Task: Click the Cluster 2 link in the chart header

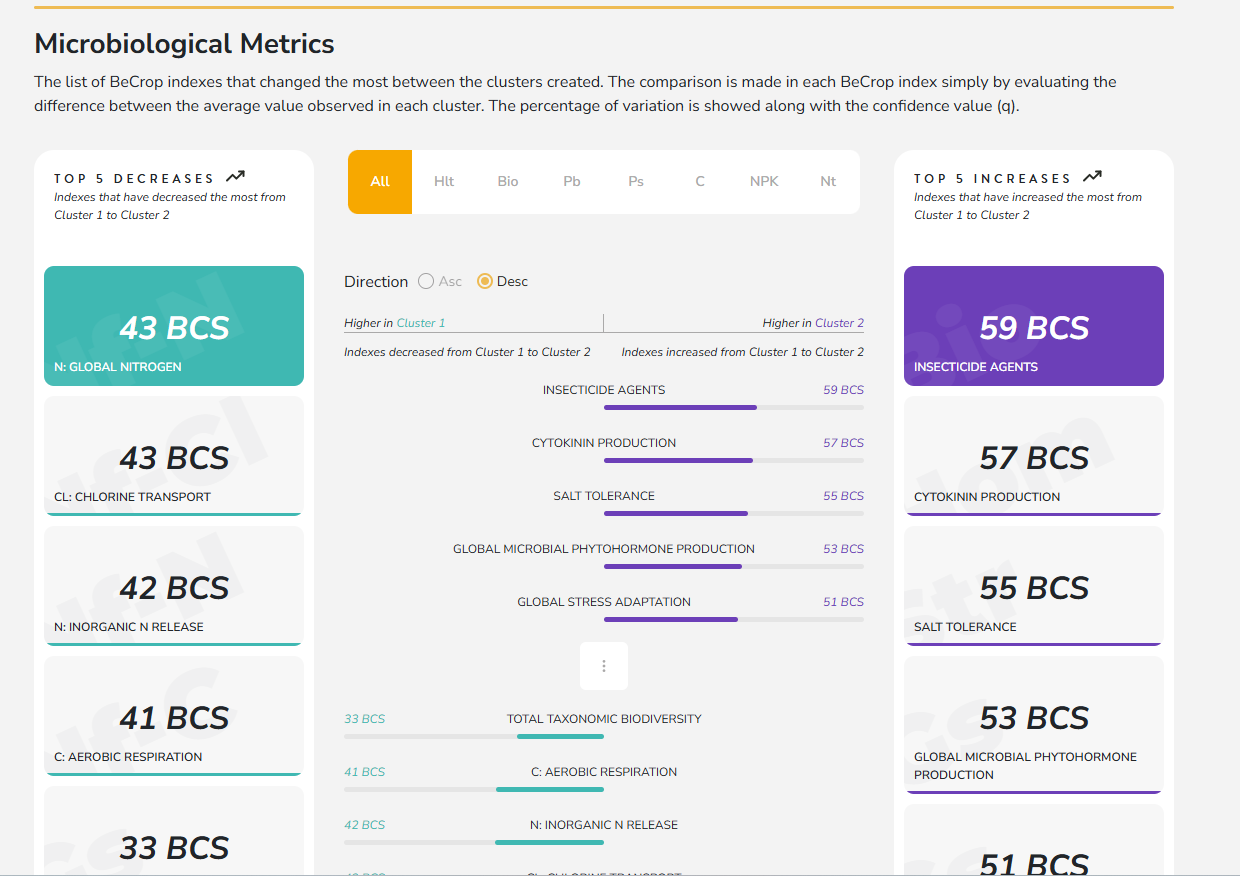Action: click(x=839, y=323)
